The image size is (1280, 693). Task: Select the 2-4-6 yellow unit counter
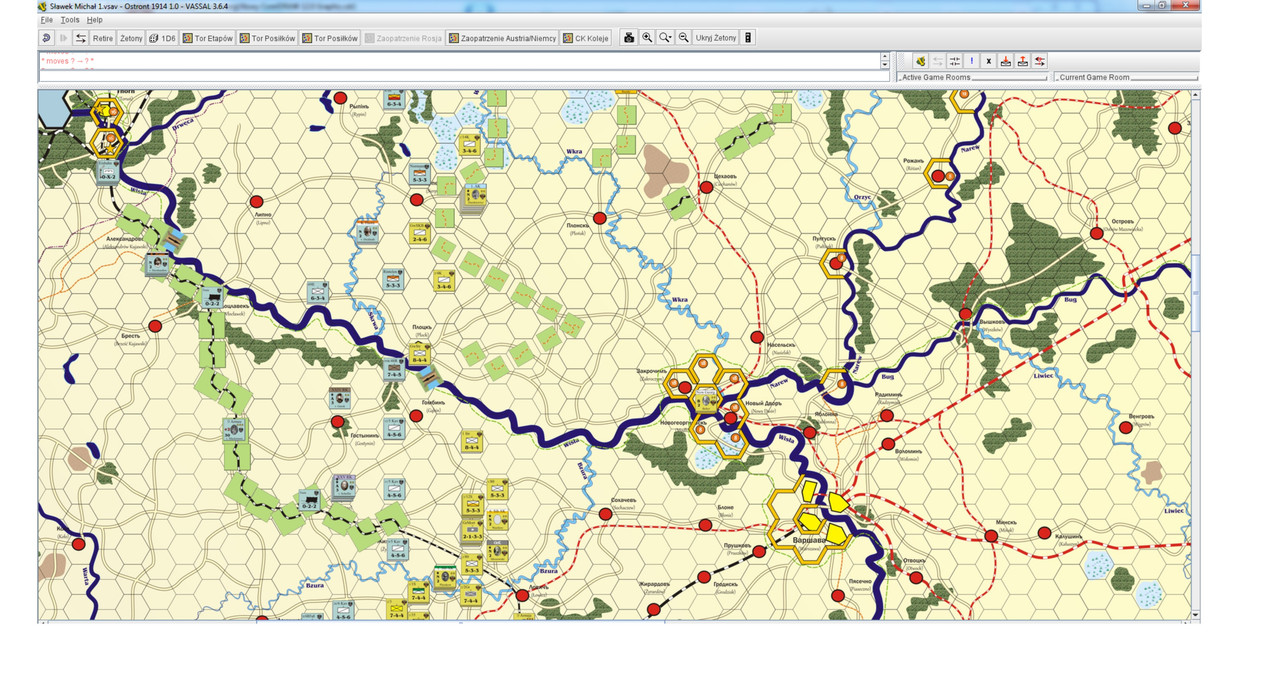click(x=420, y=234)
